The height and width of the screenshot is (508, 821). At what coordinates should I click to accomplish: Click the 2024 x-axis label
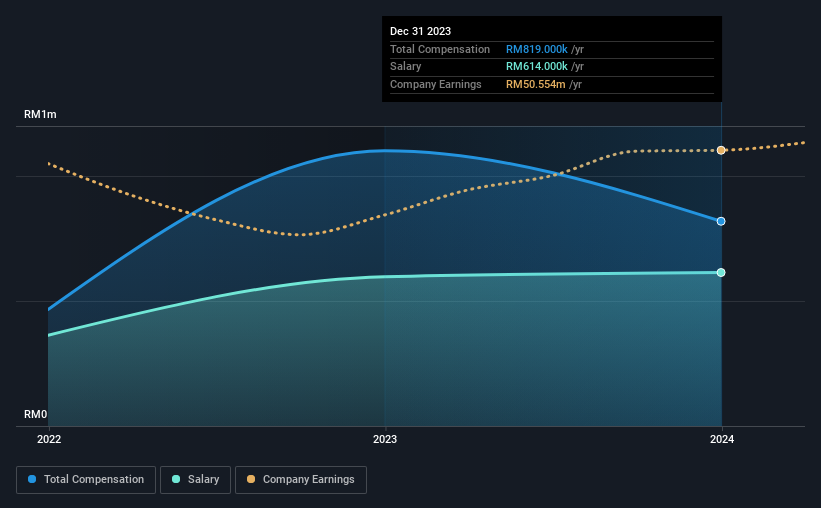(x=722, y=439)
